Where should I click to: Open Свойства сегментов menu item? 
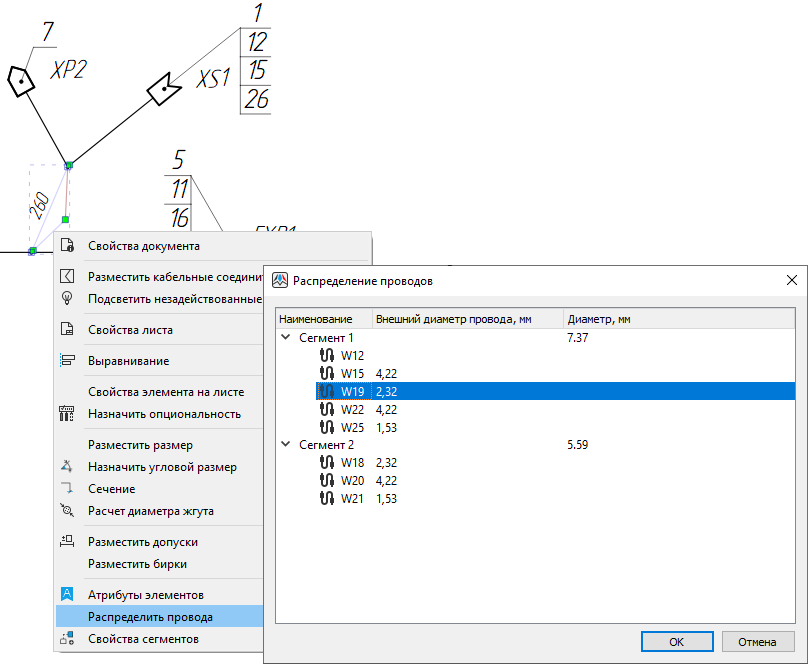pyautogui.click(x=143, y=639)
